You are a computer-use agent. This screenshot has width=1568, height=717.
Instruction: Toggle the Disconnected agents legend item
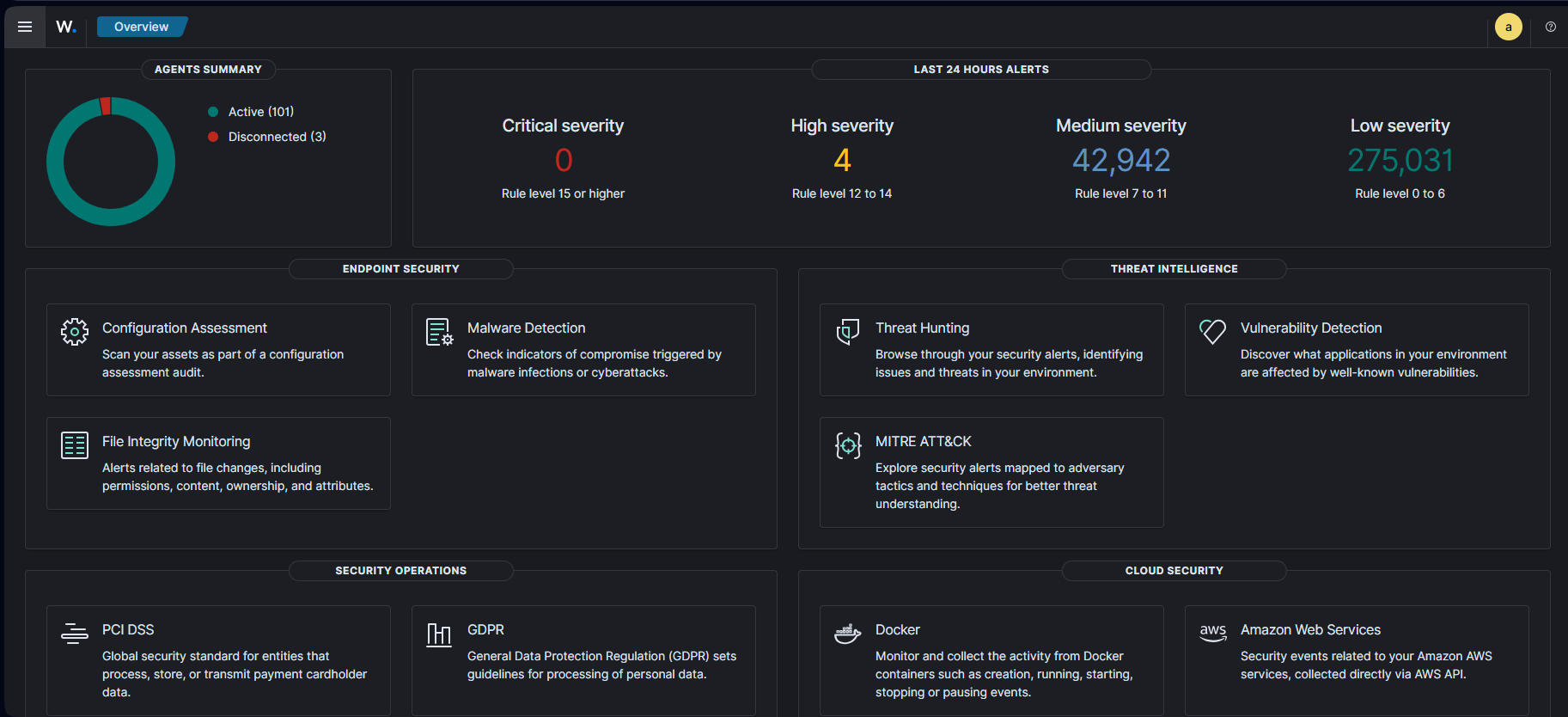277,137
